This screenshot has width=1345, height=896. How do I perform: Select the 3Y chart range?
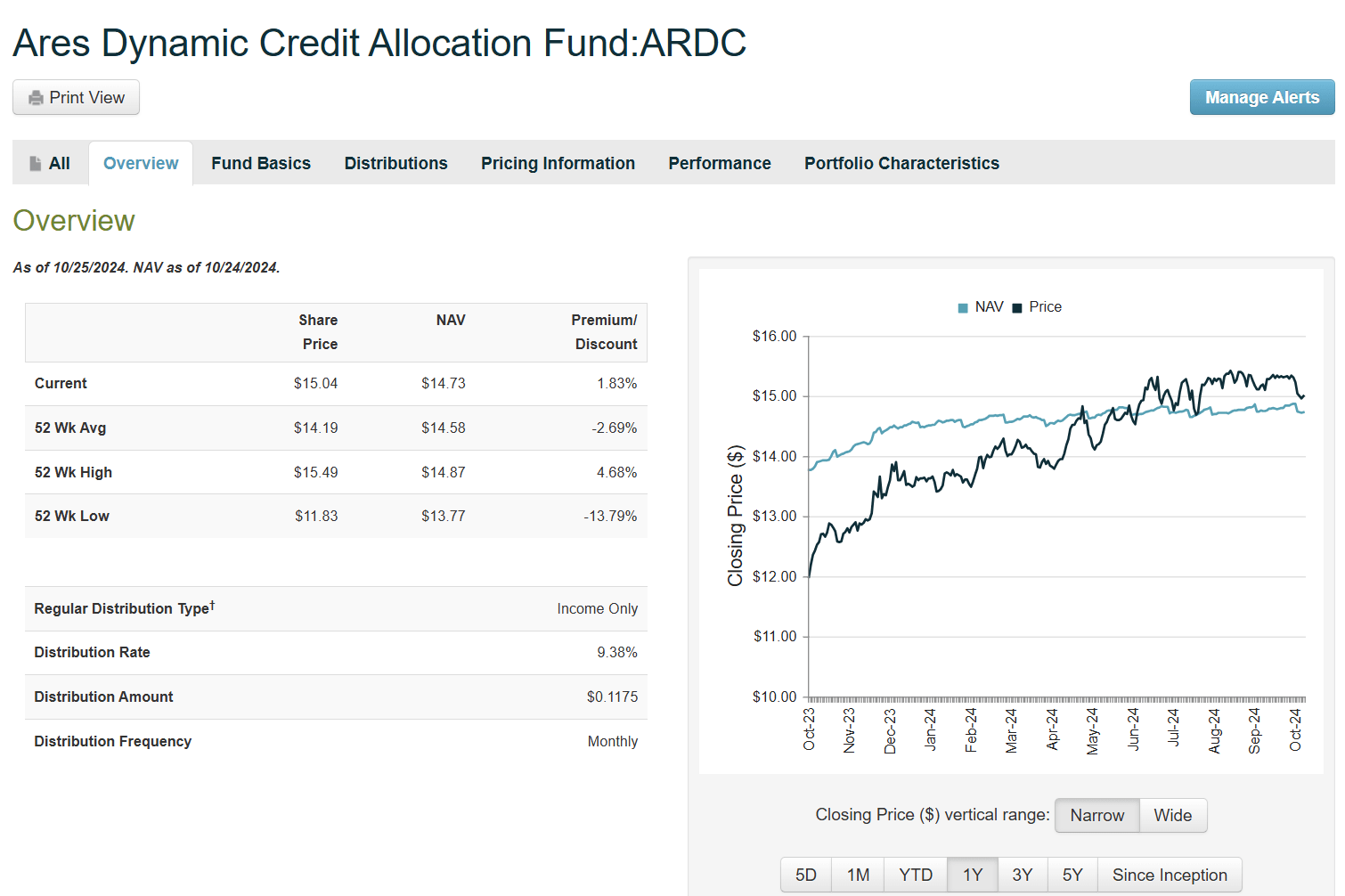1022,875
